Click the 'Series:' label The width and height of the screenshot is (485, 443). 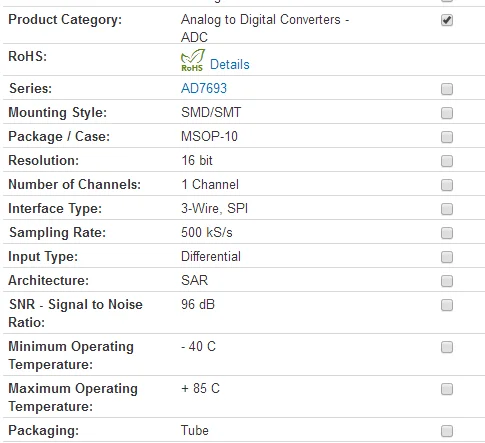(x=30, y=88)
